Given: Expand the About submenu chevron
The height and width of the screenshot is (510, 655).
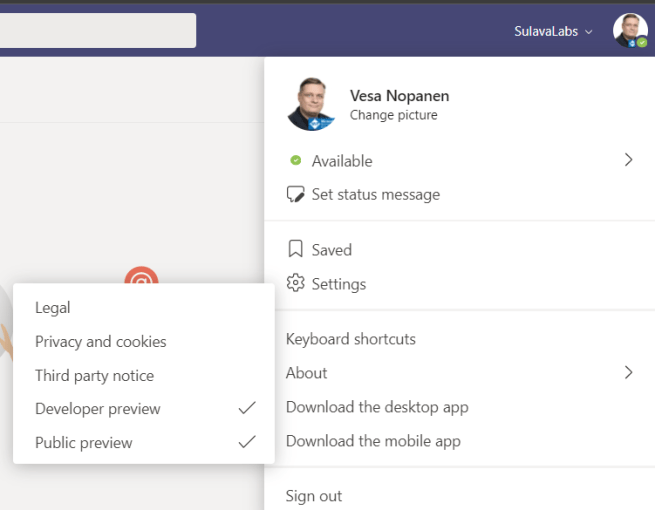Looking at the screenshot, I should pyautogui.click(x=628, y=373).
